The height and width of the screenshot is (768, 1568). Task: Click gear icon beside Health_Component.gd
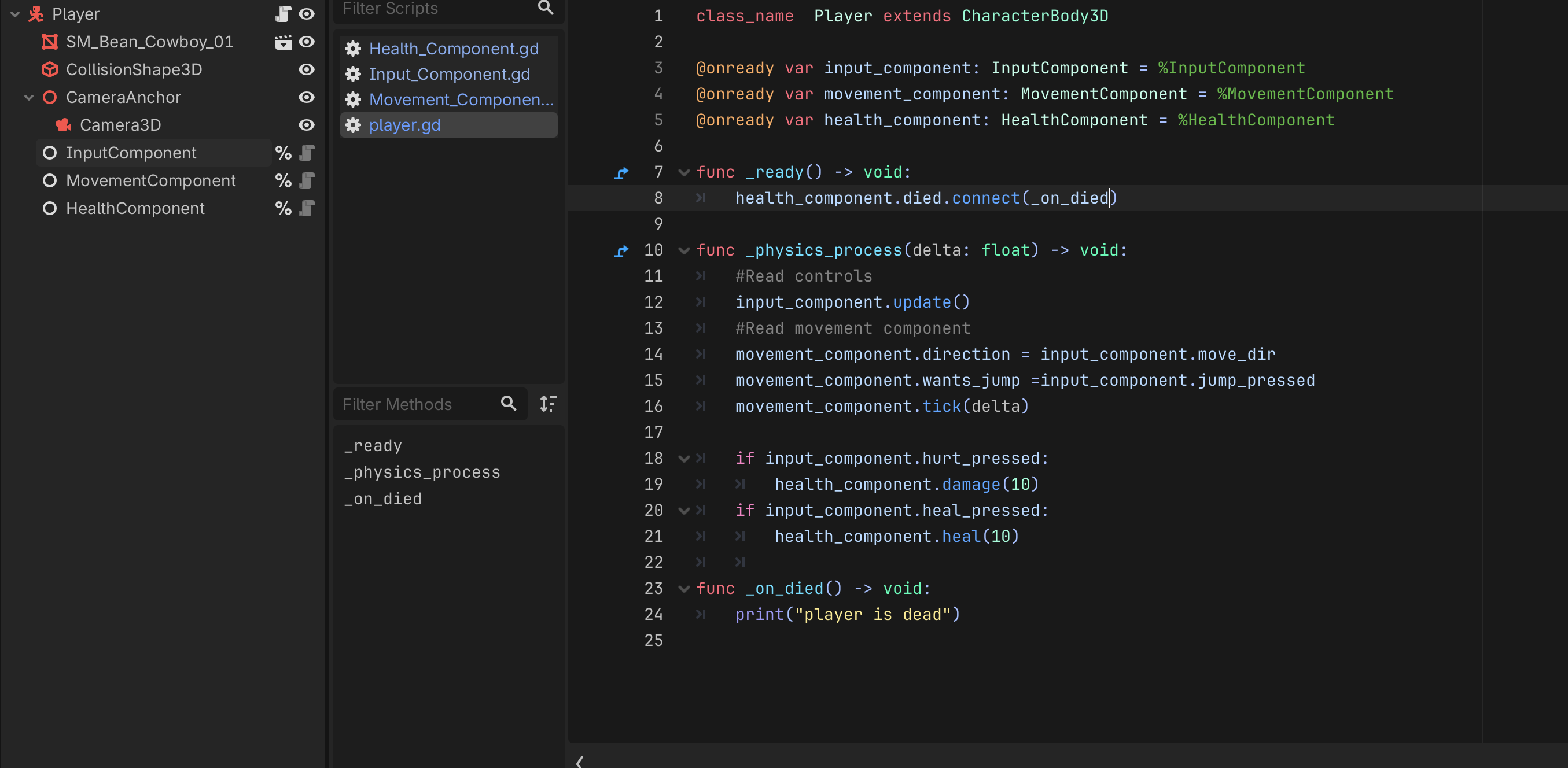point(353,49)
